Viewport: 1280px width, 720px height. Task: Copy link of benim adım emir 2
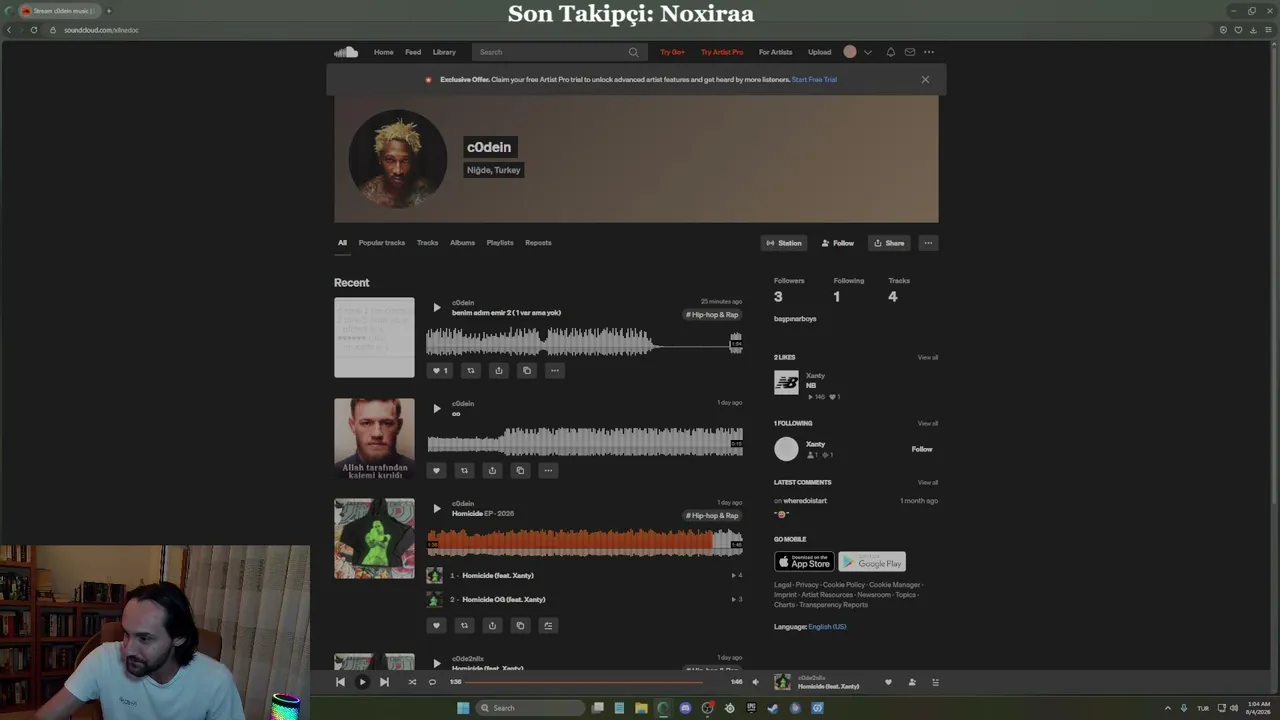click(x=526, y=370)
